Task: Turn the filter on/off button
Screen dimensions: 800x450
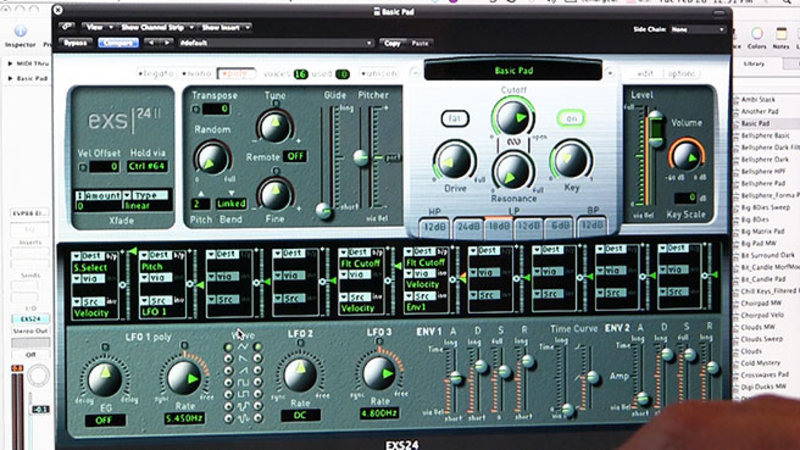Action: coord(571,118)
